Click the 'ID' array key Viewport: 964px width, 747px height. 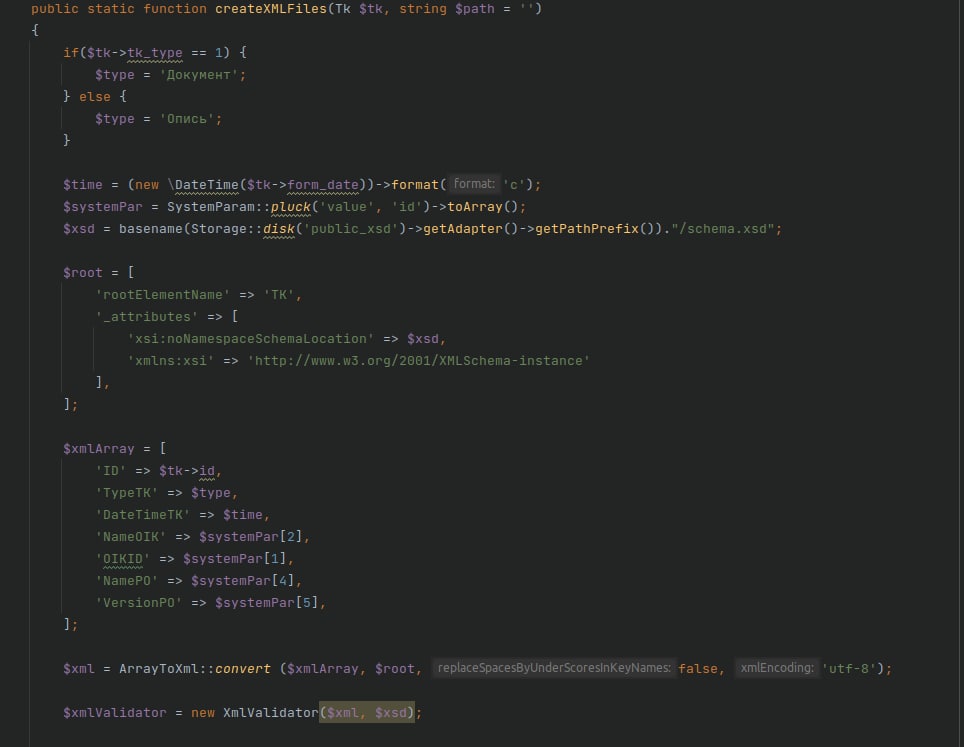point(111,471)
